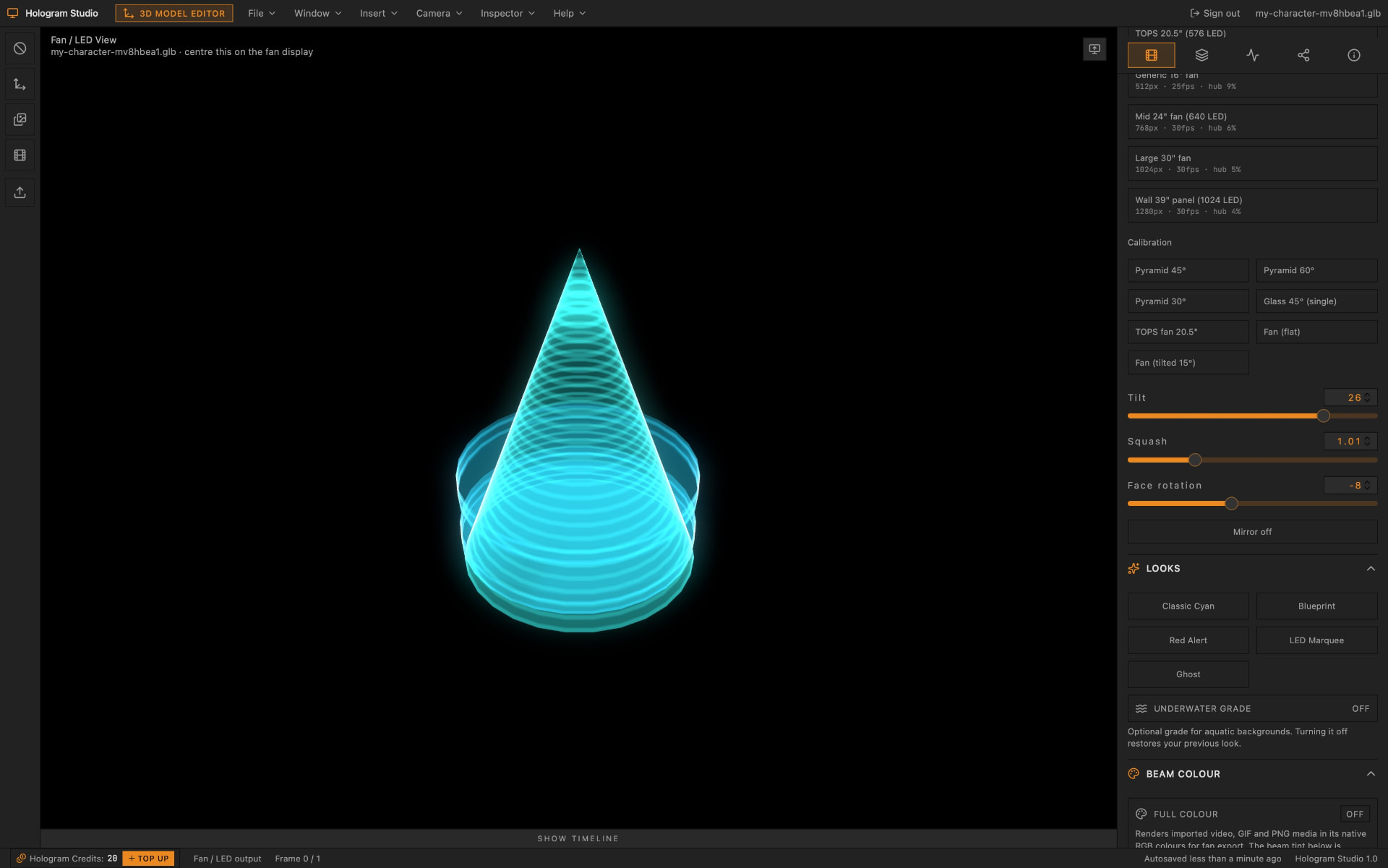1388x868 pixels.
Task: Click the upload export sidebar icon
Action: [20, 192]
